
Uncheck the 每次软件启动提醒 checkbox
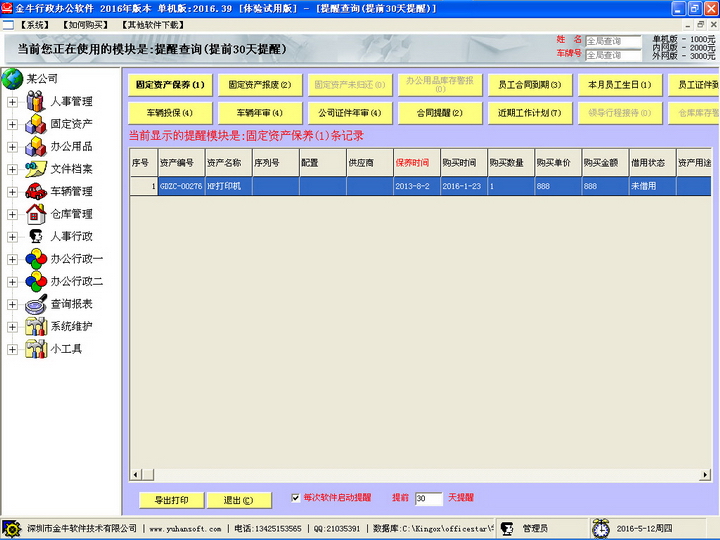pyautogui.click(x=295, y=497)
